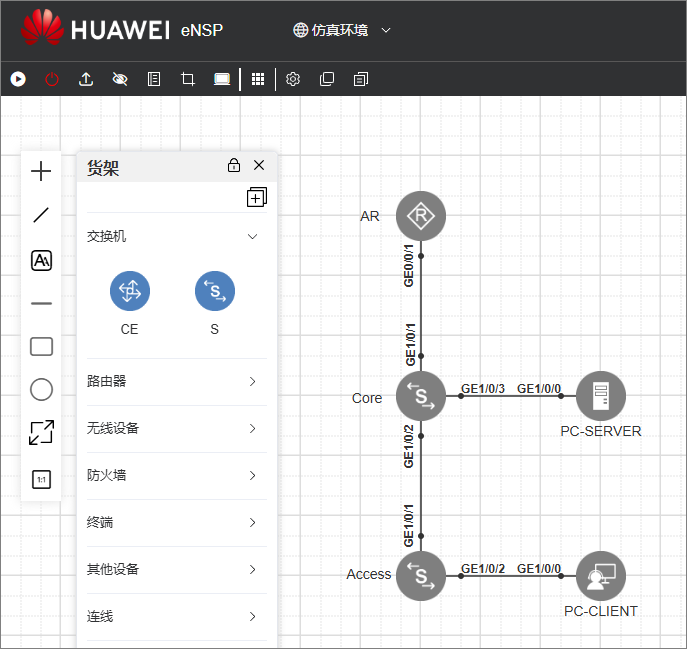Click the GE1/0/3 port label

[x=483, y=389]
